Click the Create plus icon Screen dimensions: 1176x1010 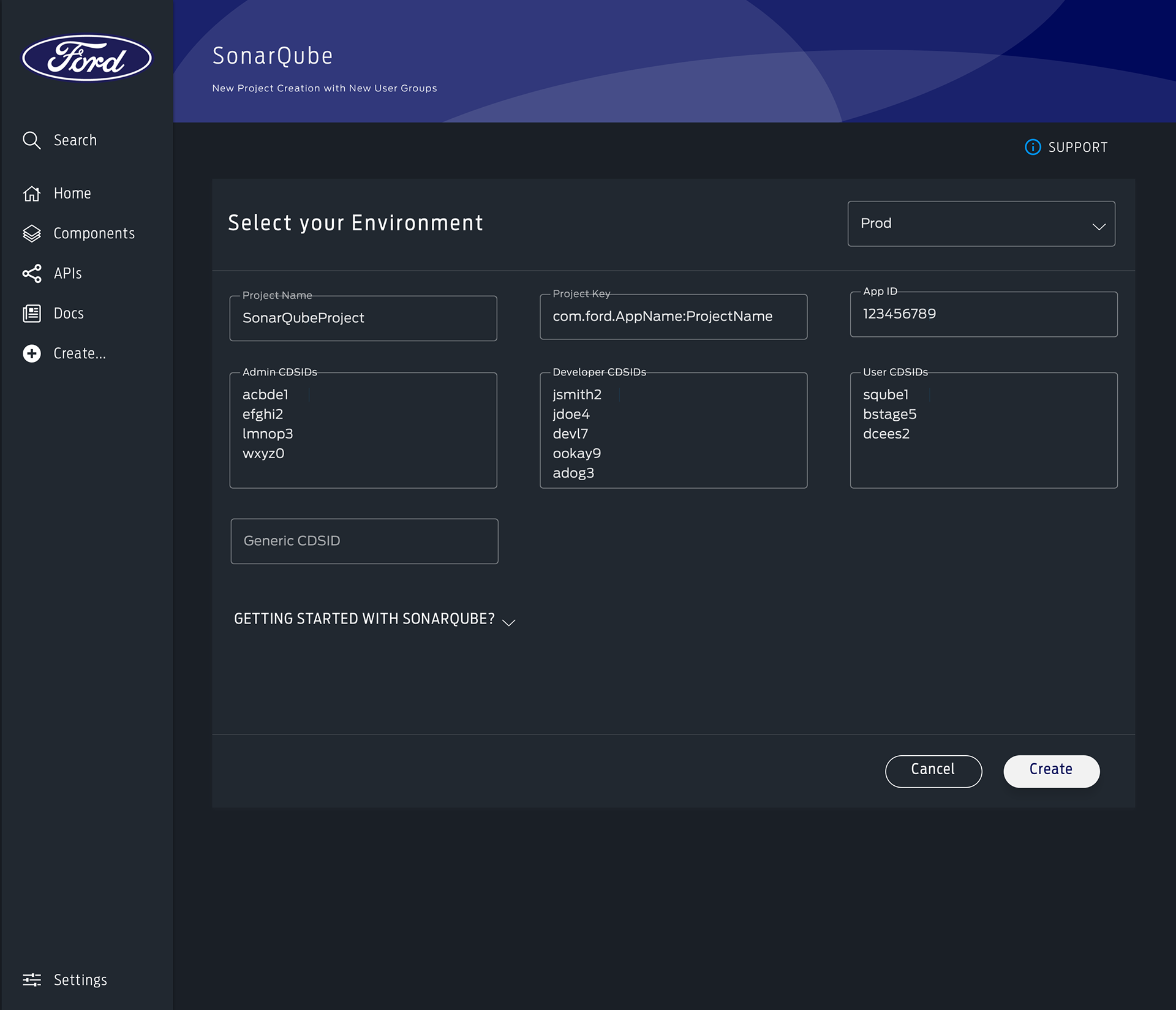coord(32,353)
